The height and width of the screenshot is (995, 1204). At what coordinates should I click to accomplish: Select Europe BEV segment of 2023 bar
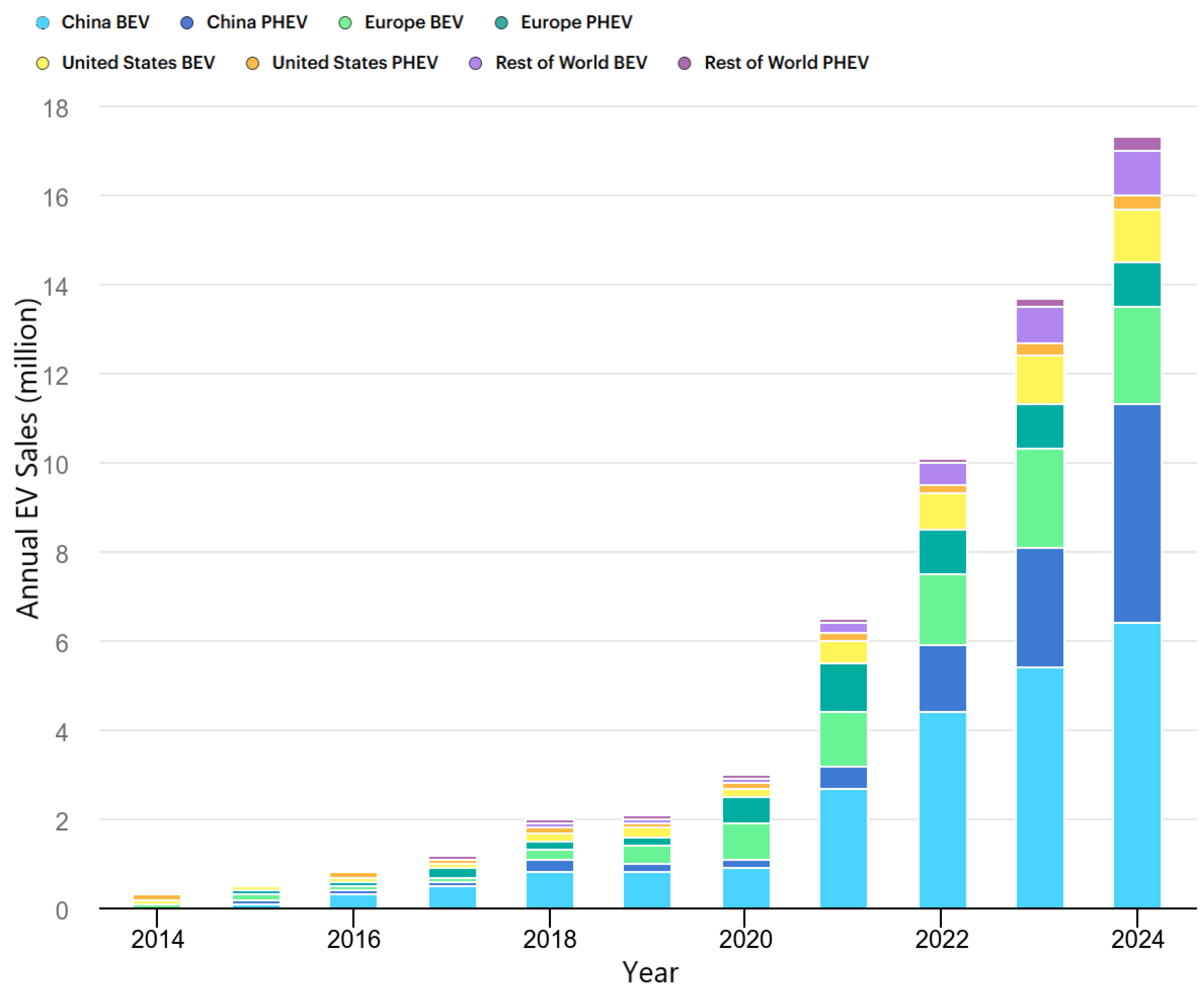pos(1040,498)
